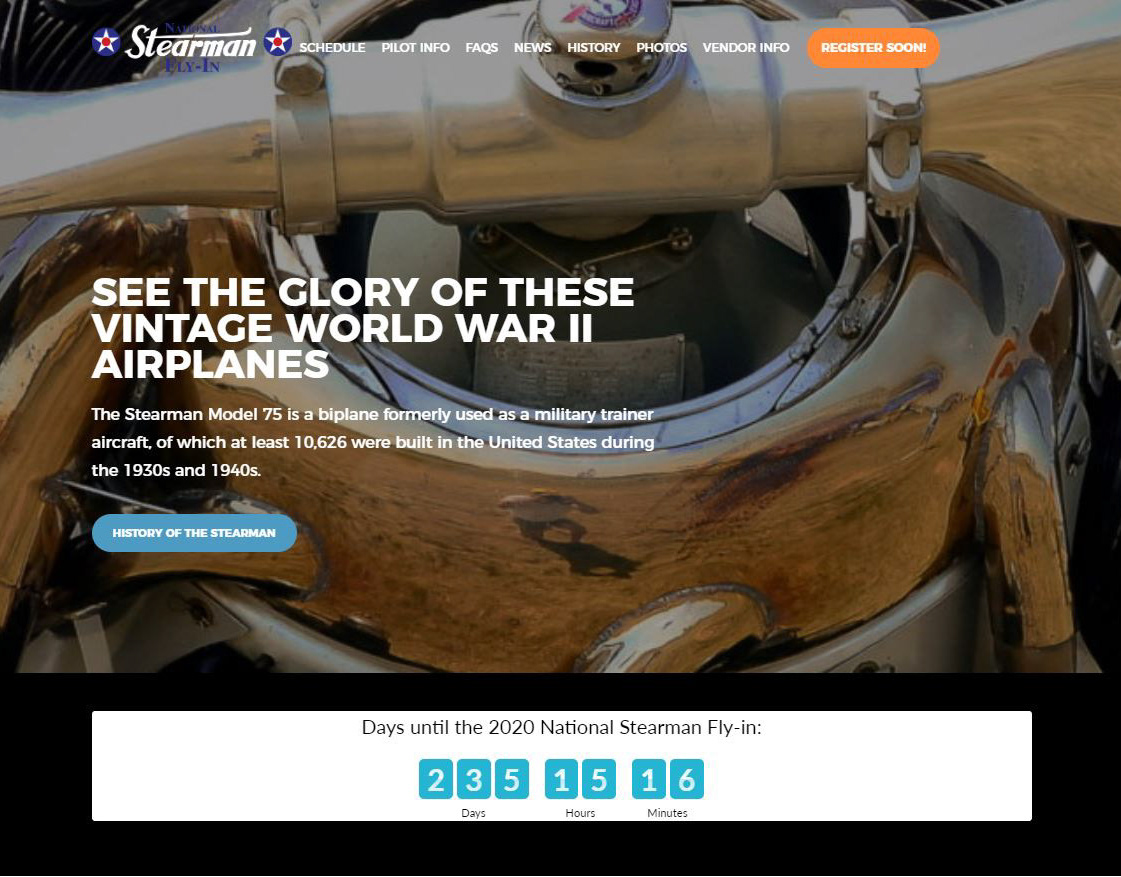This screenshot has width=1121, height=877.
Task: Click the Minutes label under the countdown
Action: (x=667, y=813)
